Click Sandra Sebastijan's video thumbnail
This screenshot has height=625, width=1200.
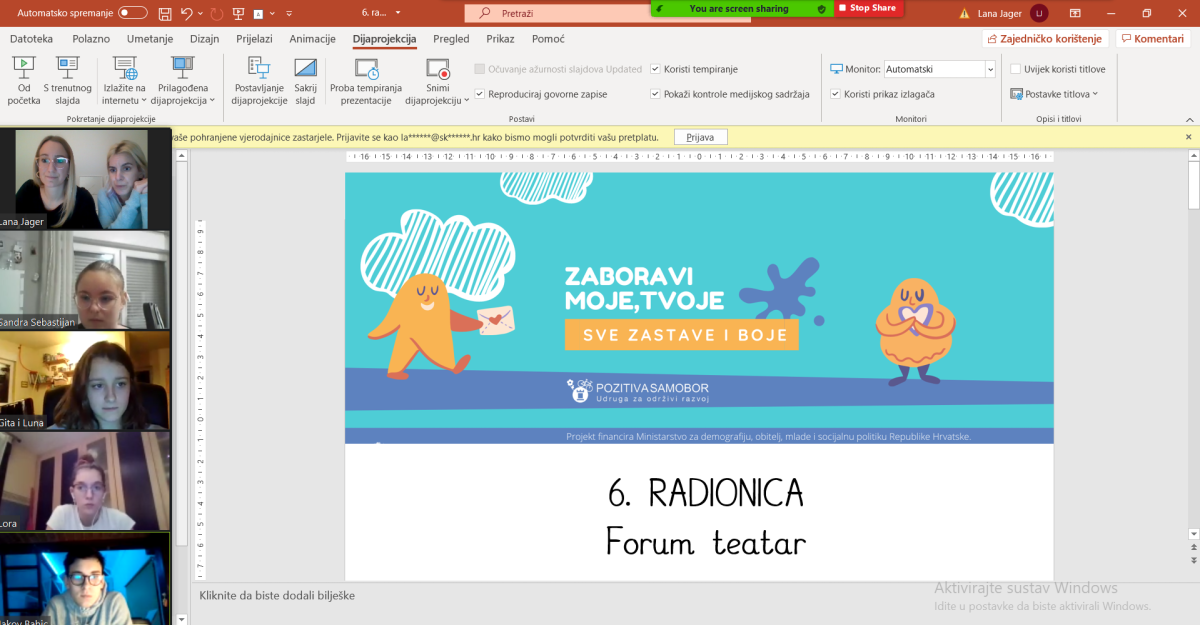pyautogui.click(x=85, y=281)
